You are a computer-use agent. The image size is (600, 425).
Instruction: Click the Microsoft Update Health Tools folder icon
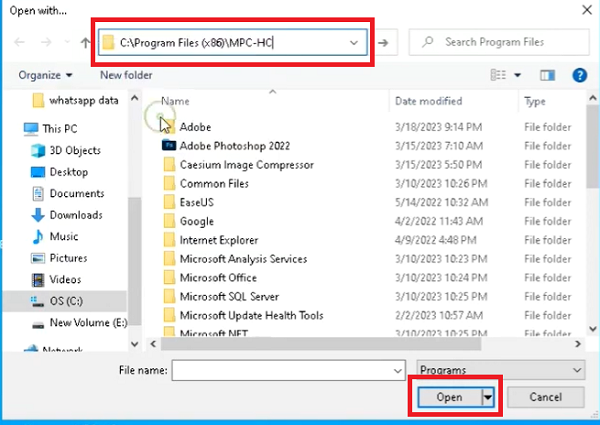169,315
